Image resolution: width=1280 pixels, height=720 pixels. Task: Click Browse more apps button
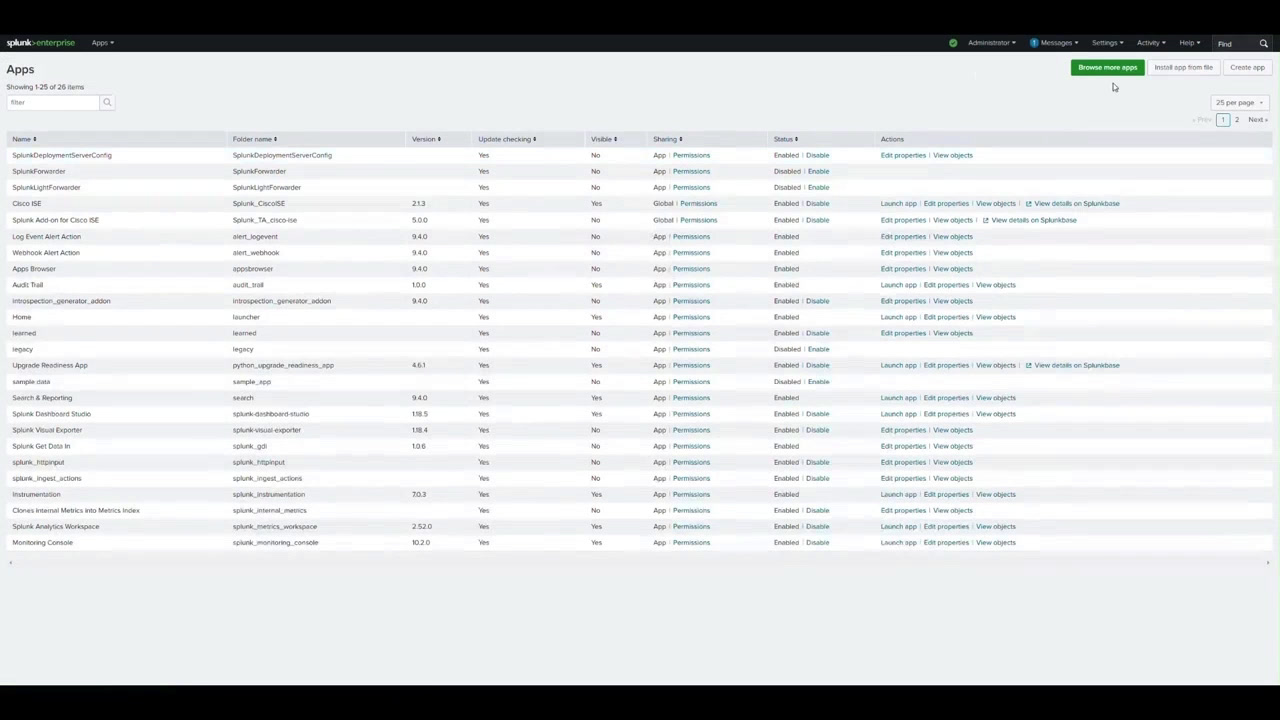[1107, 67]
